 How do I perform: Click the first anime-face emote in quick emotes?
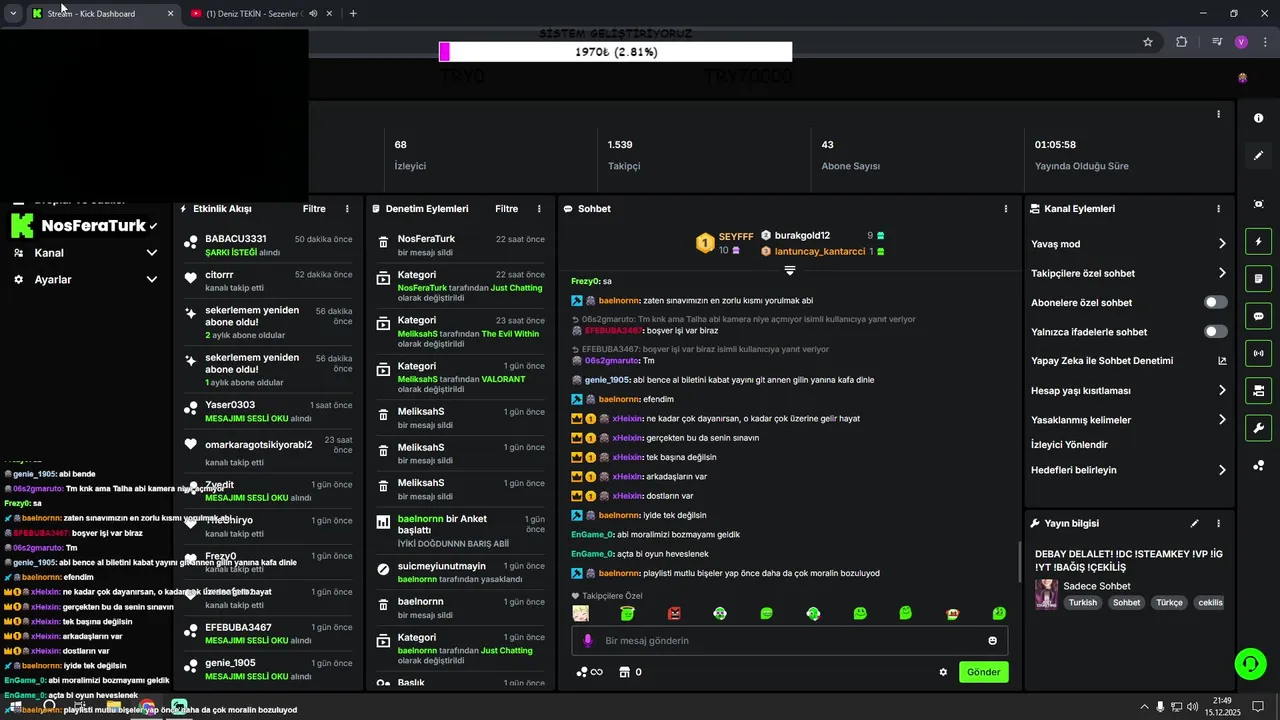pyautogui.click(x=580, y=613)
